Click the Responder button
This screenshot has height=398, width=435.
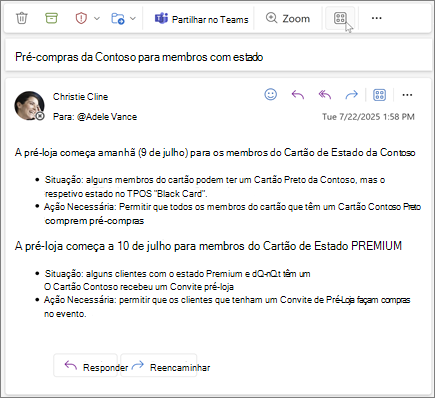[x=86, y=365]
